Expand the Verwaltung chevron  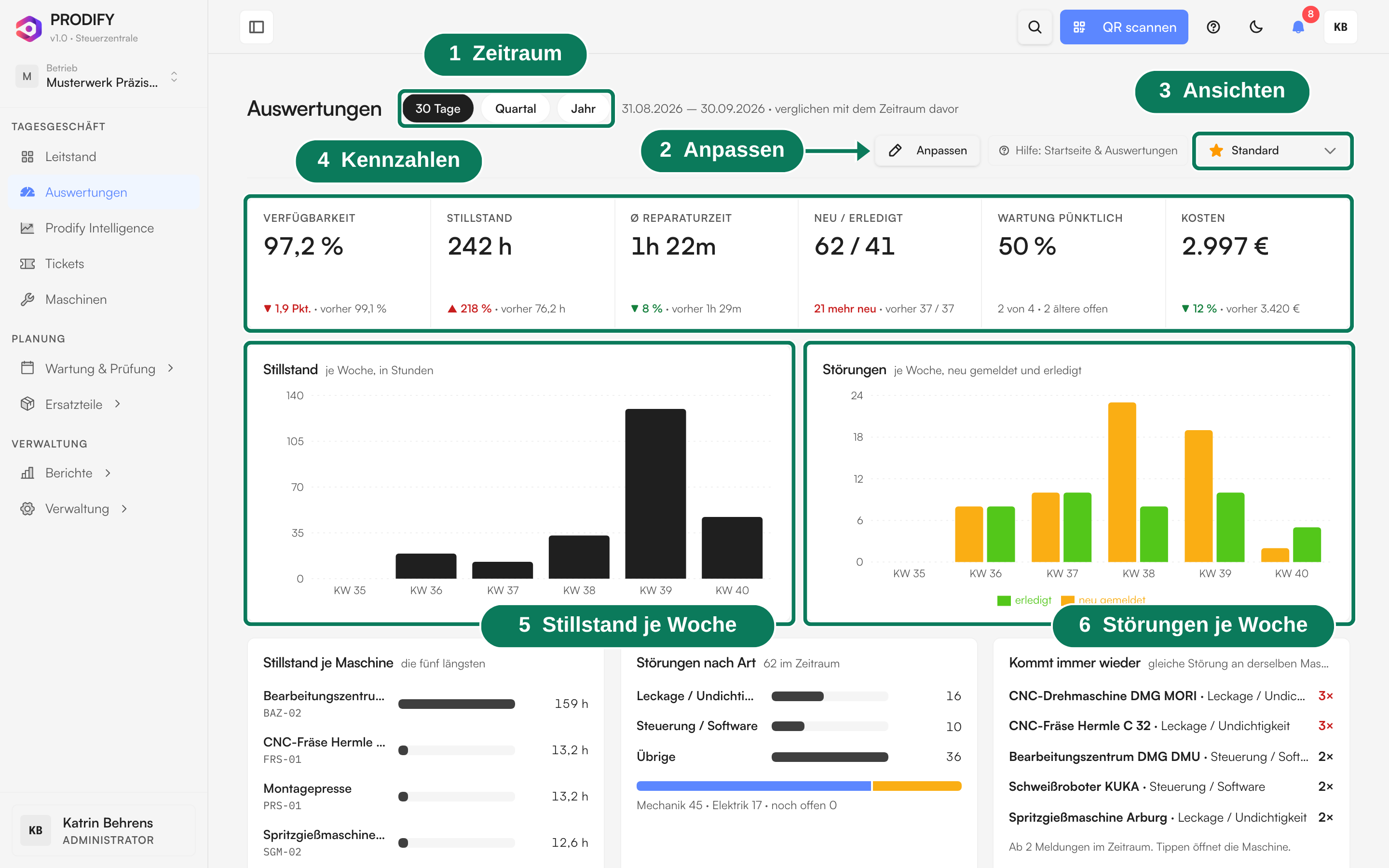(x=124, y=509)
